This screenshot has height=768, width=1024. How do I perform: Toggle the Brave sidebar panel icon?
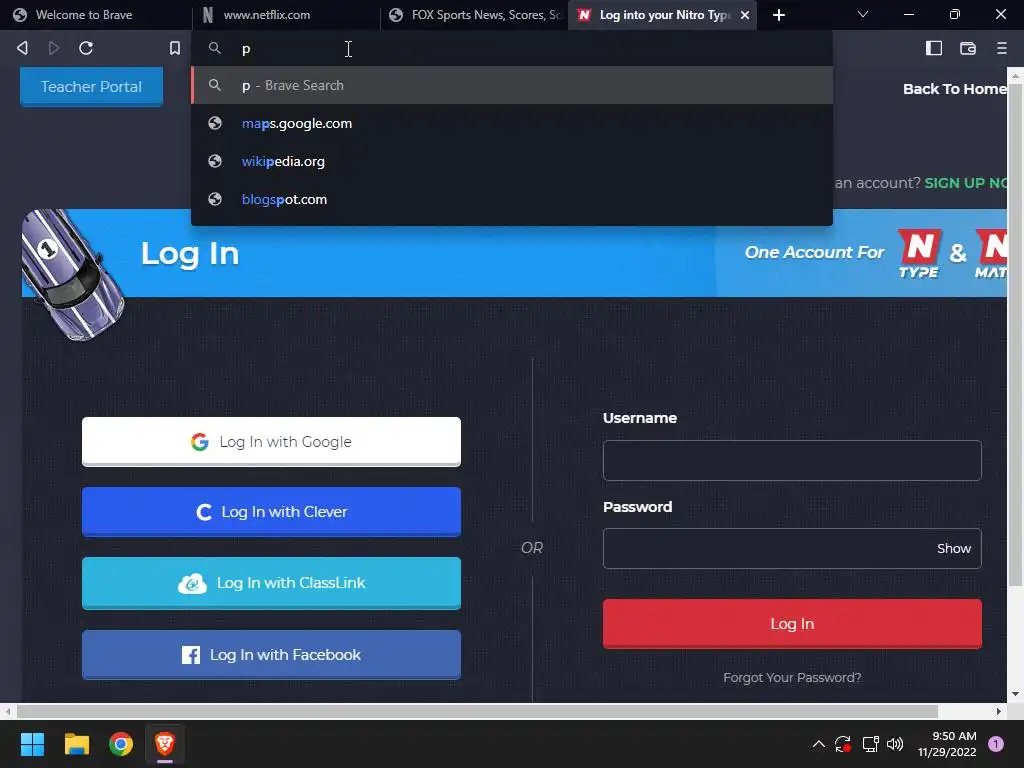(933, 48)
